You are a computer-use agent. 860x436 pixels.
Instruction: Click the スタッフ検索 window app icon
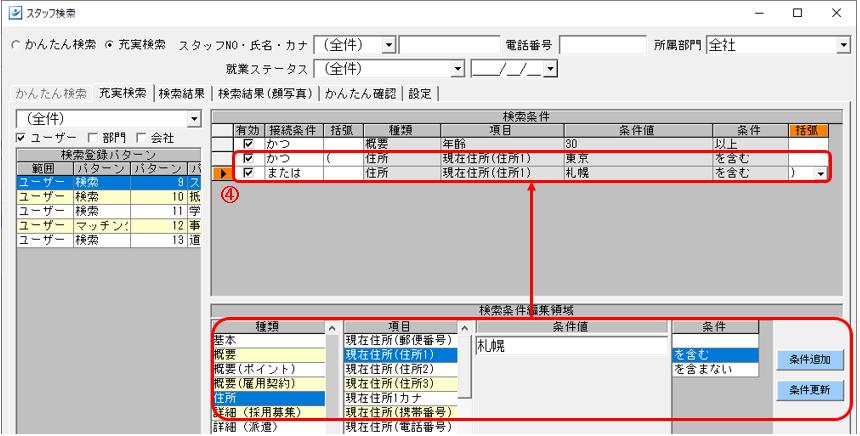tap(13, 13)
